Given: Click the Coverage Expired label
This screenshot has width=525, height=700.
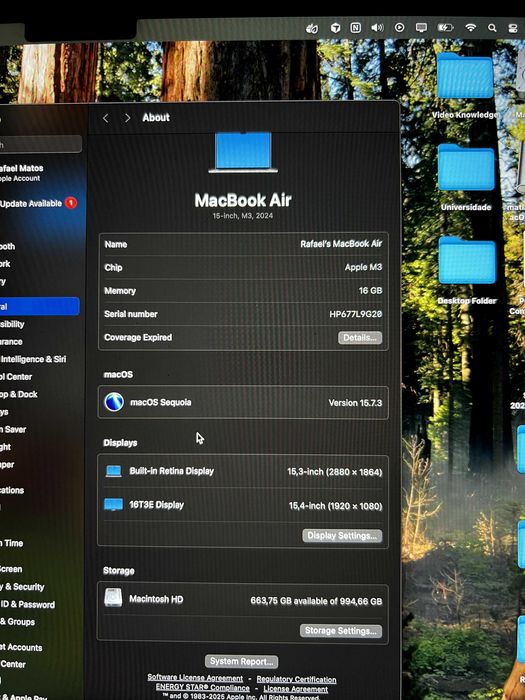Looking at the screenshot, I should click(x=138, y=337).
